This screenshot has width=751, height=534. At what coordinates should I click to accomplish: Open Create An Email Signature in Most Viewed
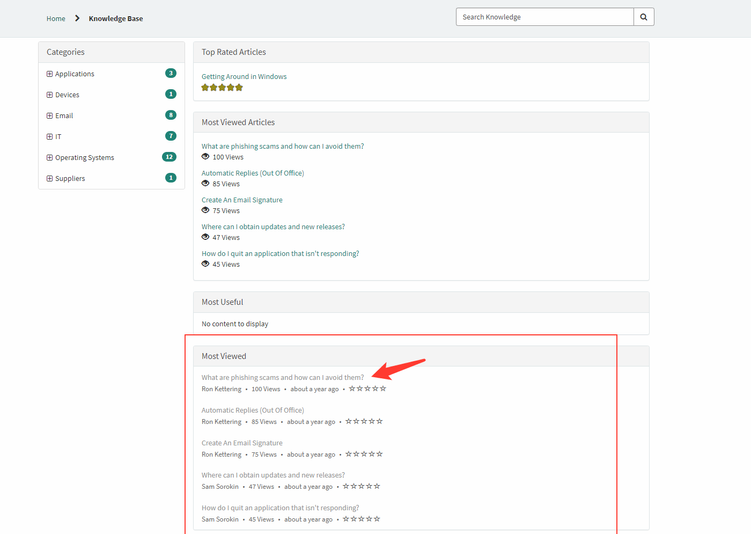(x=242, y=443)
